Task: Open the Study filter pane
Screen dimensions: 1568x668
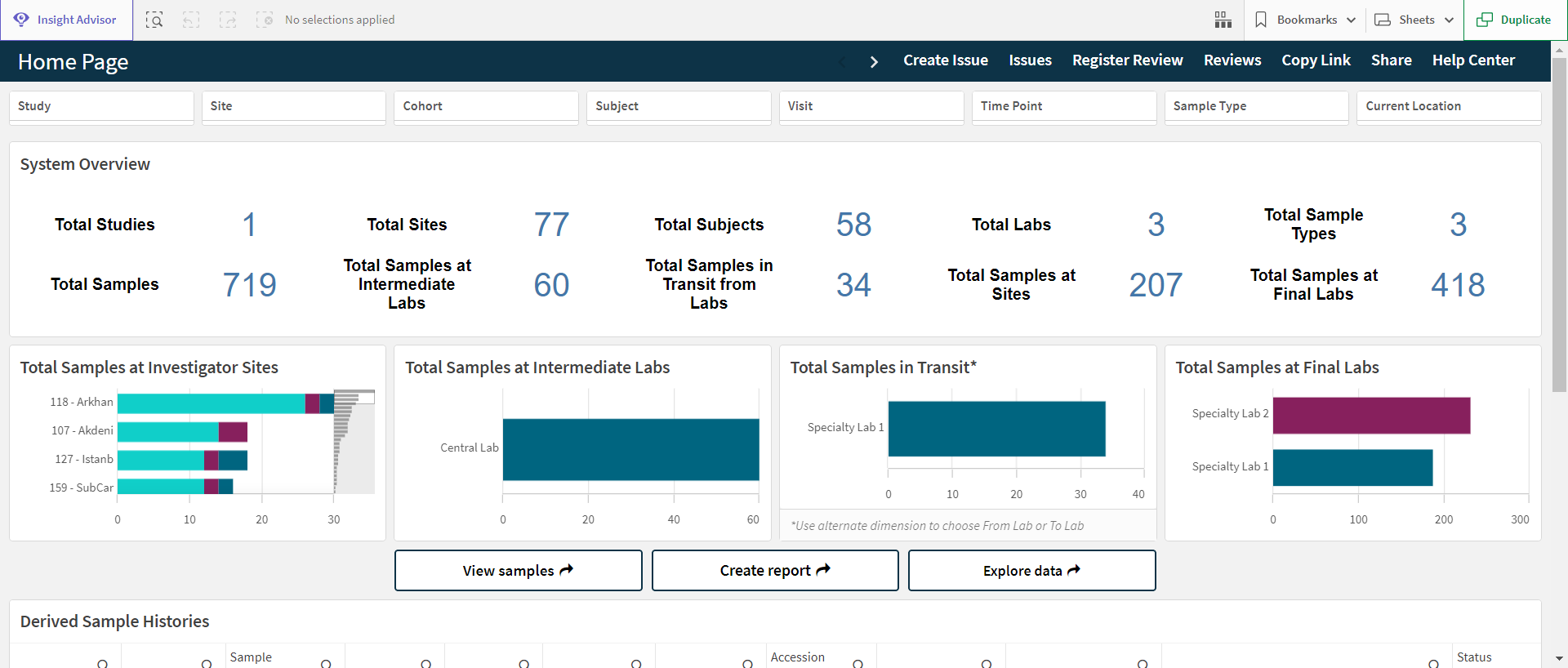Action: [x=101, y=107]
